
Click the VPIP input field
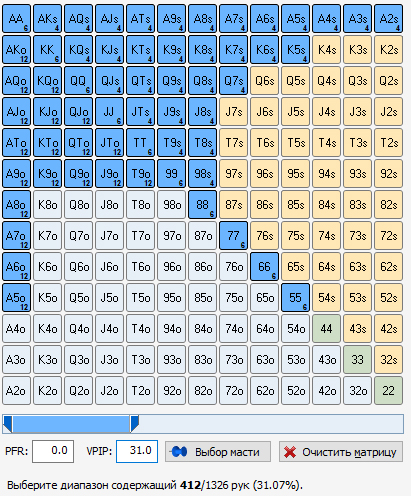pos(137,451)
